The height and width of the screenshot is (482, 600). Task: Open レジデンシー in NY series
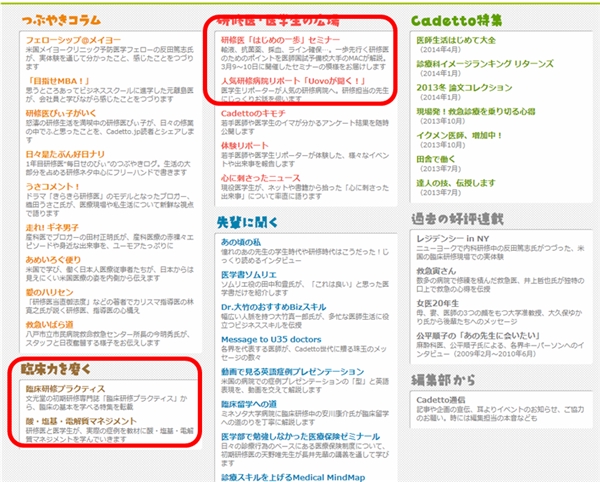453,239
